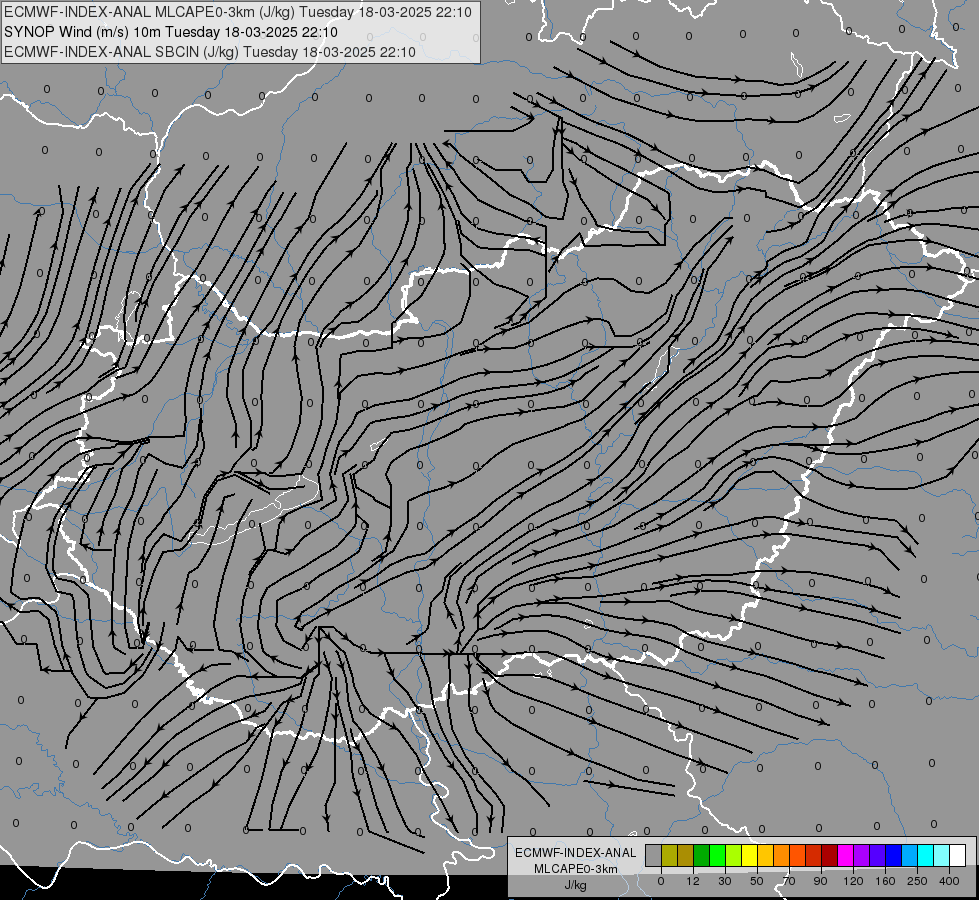Viewport: 979px width, 900px height.
Task: Select the 30 tick label on the colorbar
Action: click(x=725, y=881)
